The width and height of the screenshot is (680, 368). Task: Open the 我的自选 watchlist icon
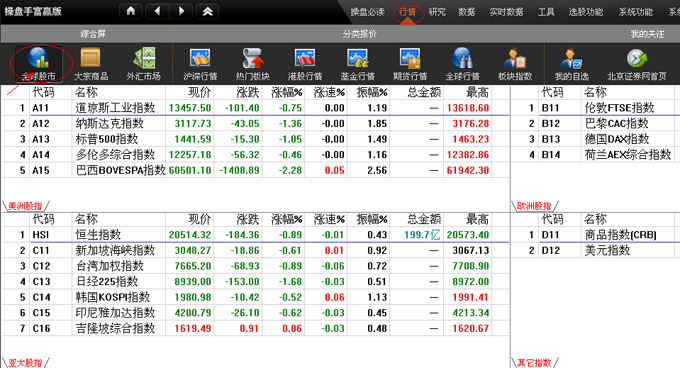pos(572,65)
